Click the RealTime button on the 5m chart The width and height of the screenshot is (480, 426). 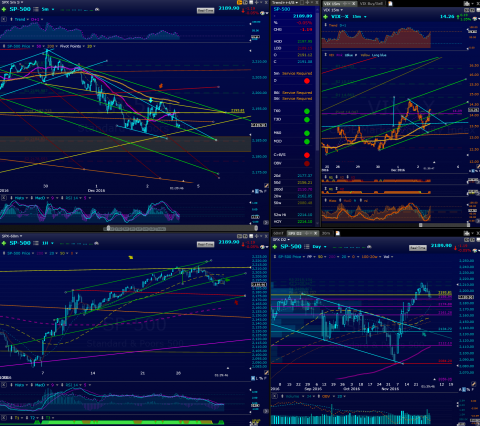[205, 11]
